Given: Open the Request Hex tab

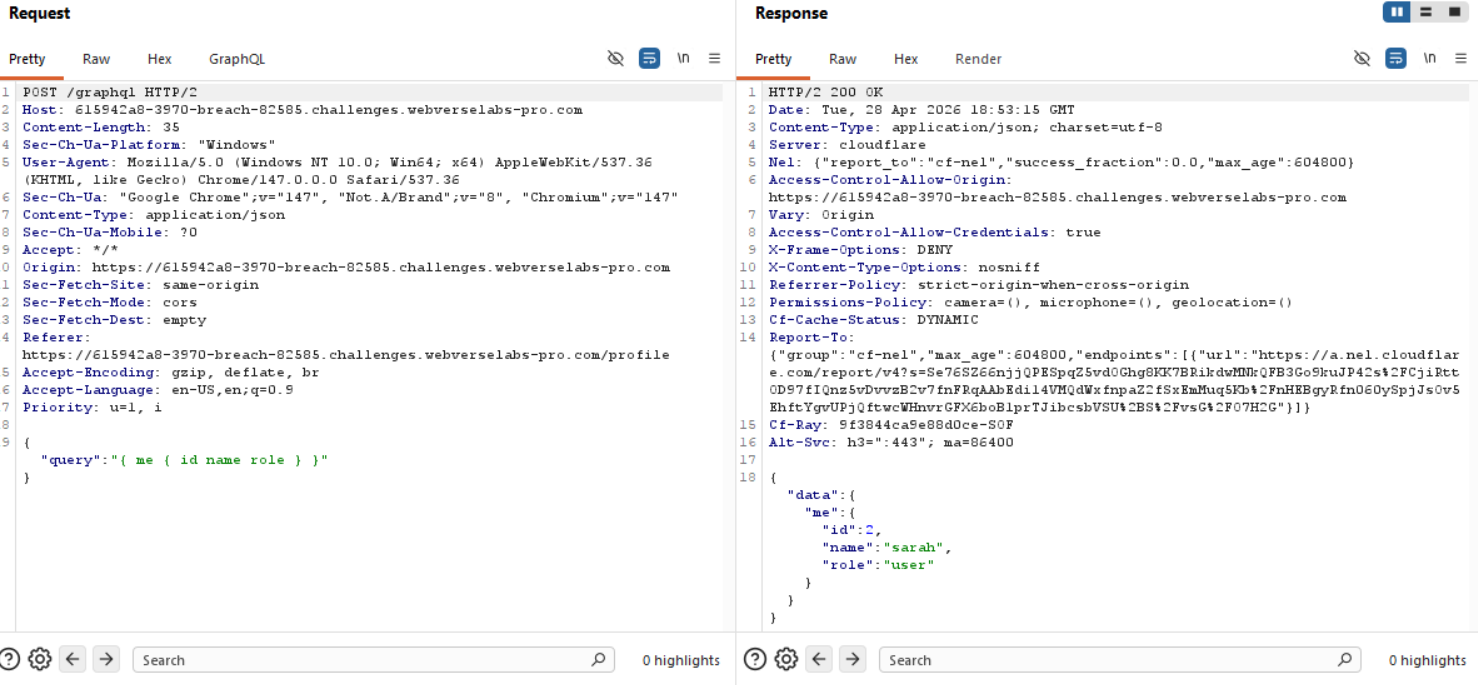Looking at the screenshot, I should pos(159,59).
